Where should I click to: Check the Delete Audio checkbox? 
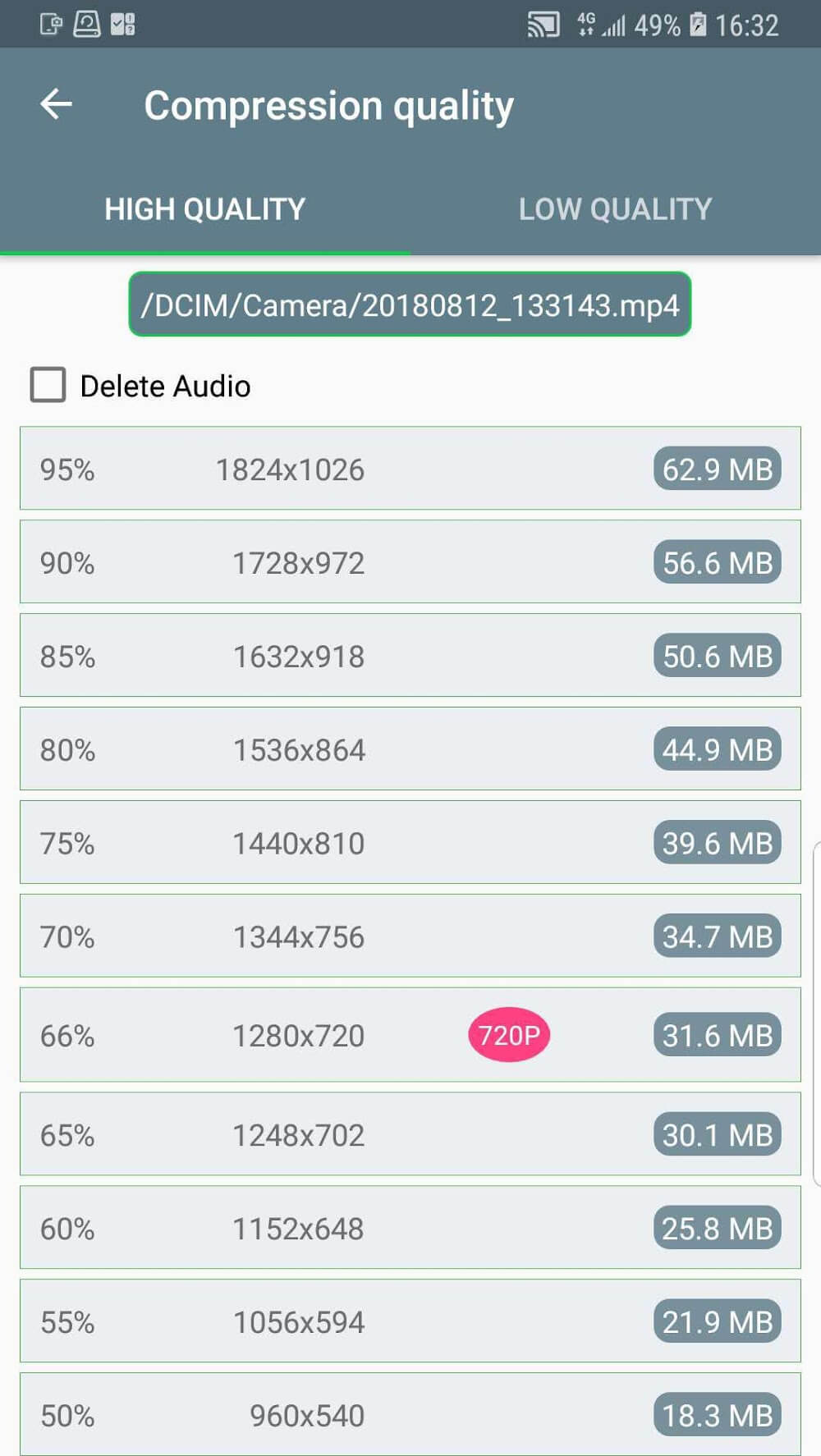48,385
